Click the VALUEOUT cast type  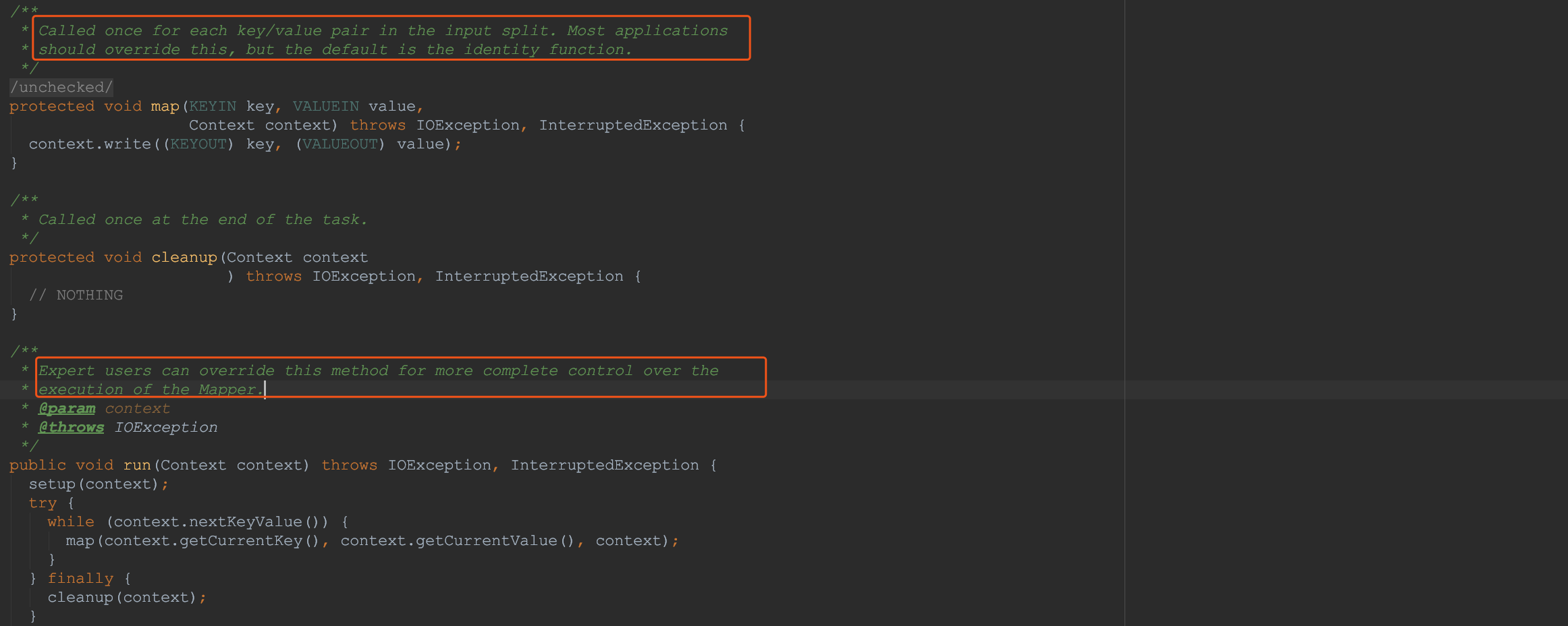coord(340,144)
